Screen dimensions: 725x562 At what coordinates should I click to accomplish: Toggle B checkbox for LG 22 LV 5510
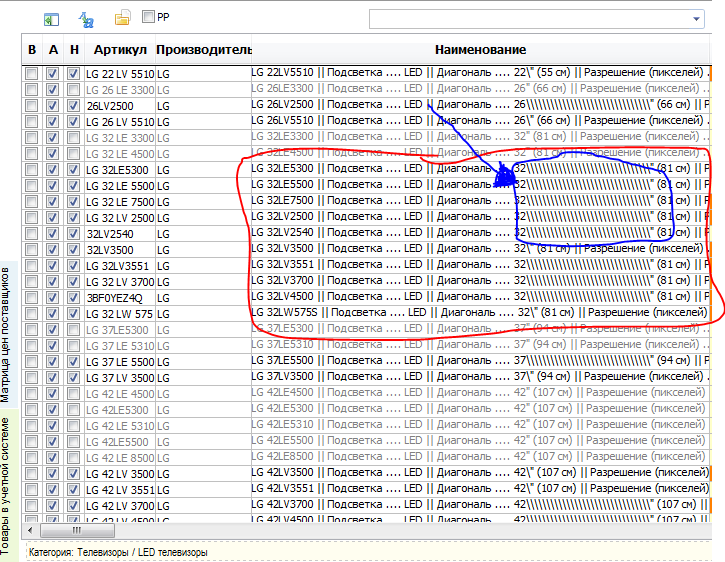[31, 74]
